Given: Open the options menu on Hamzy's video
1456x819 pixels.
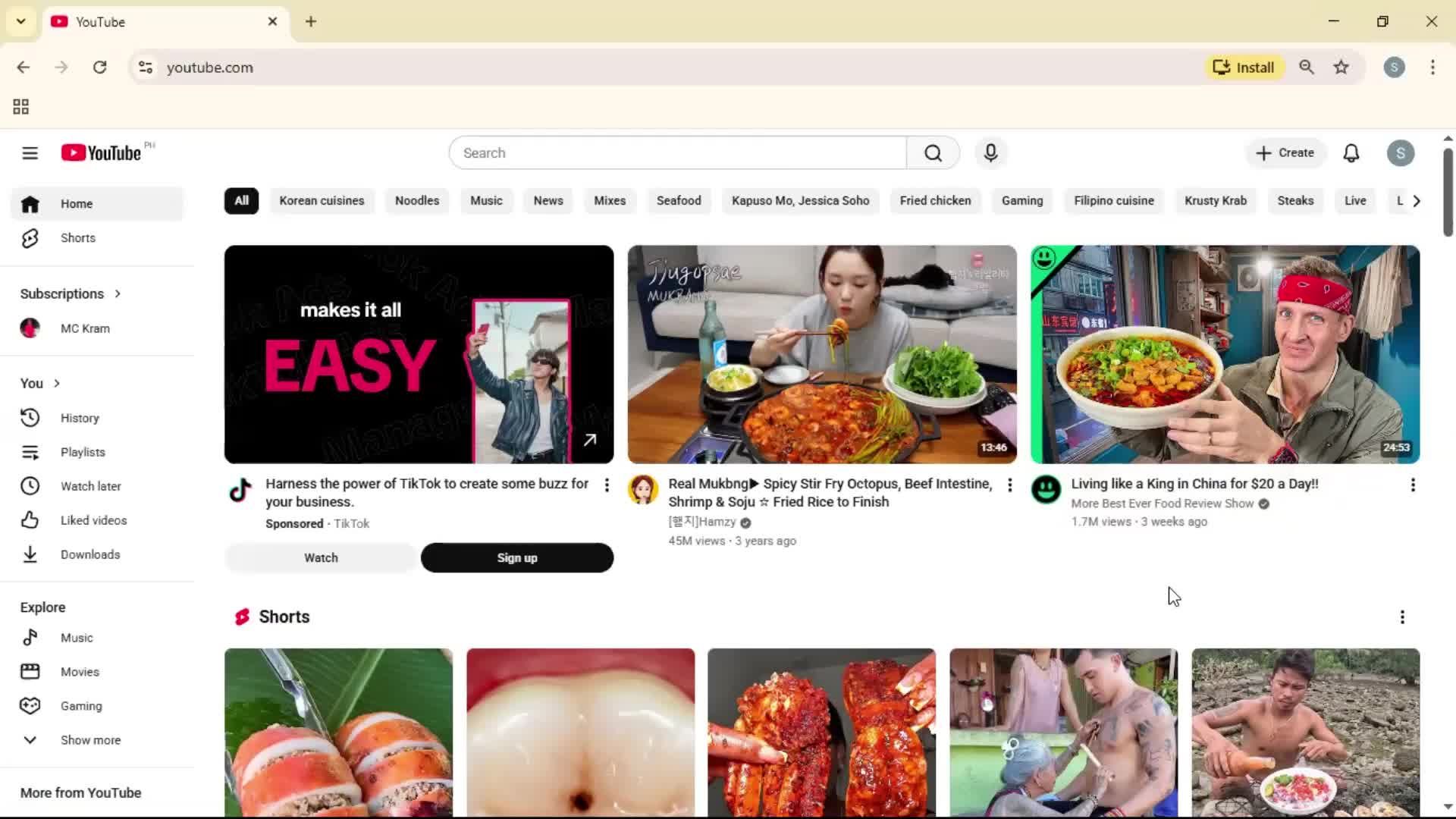Looking at the screenshot, I should 1010,485.
